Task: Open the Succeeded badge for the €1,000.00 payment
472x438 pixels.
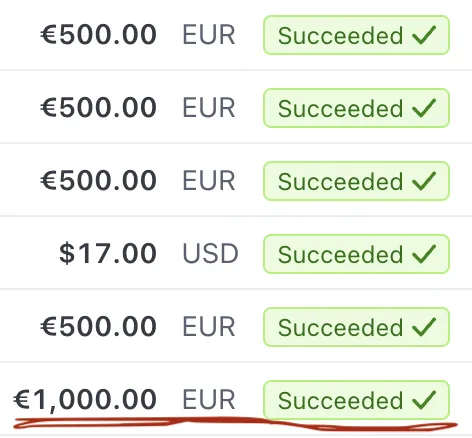Action: (x=356, y=400)
